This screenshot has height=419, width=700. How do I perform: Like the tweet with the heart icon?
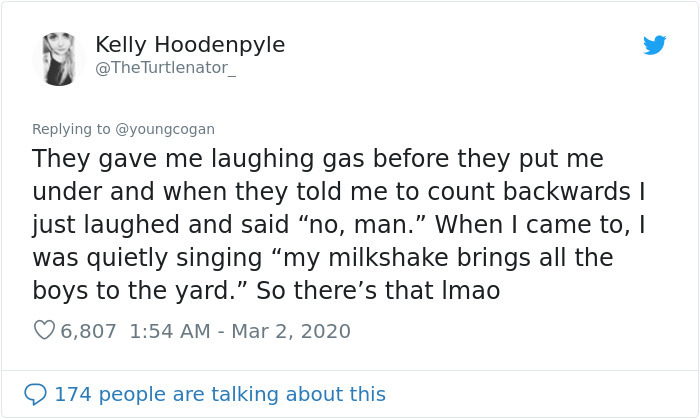(x=43, y=331)
